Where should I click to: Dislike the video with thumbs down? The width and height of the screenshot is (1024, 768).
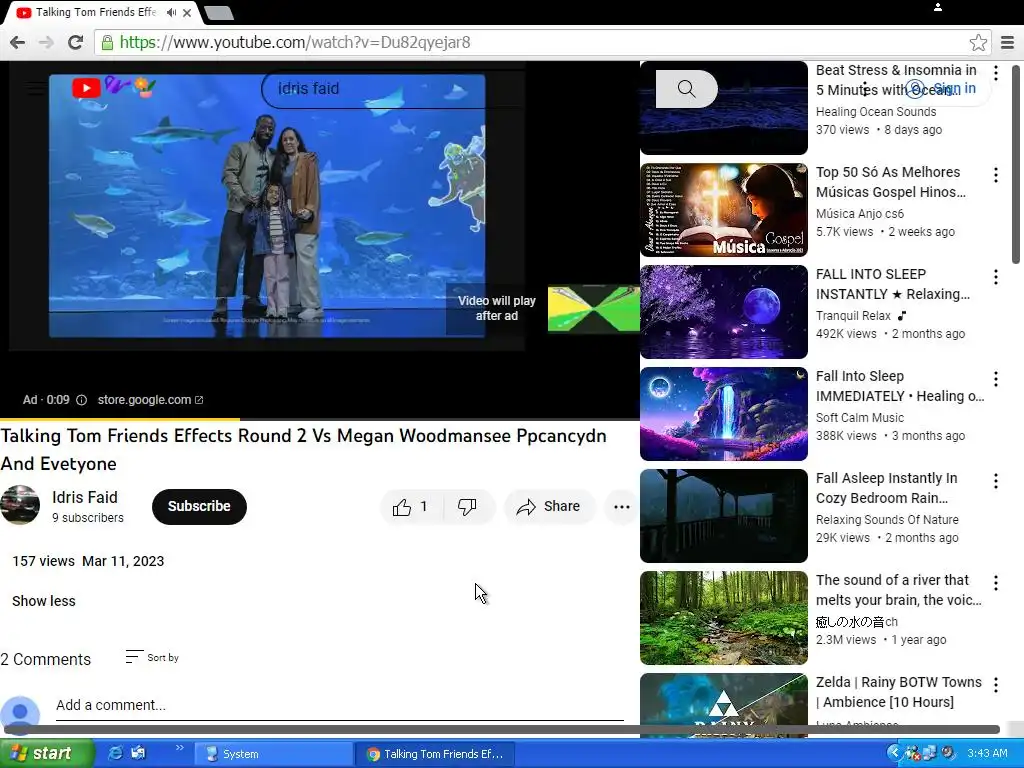tap(467, 507)
